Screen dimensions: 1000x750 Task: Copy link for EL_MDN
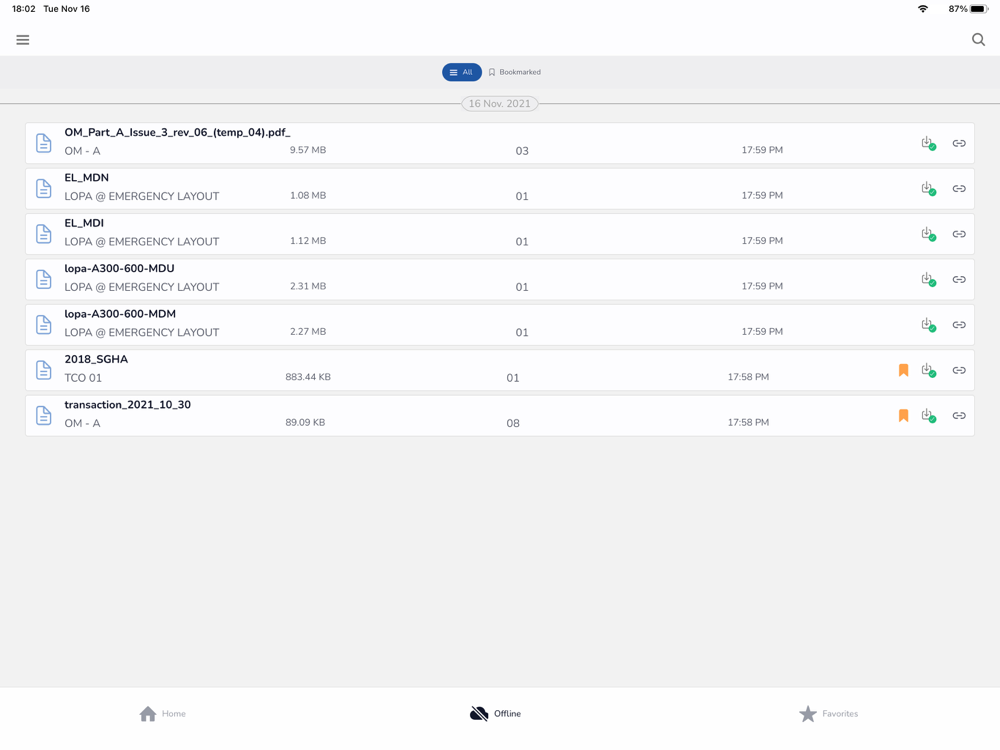959,189
